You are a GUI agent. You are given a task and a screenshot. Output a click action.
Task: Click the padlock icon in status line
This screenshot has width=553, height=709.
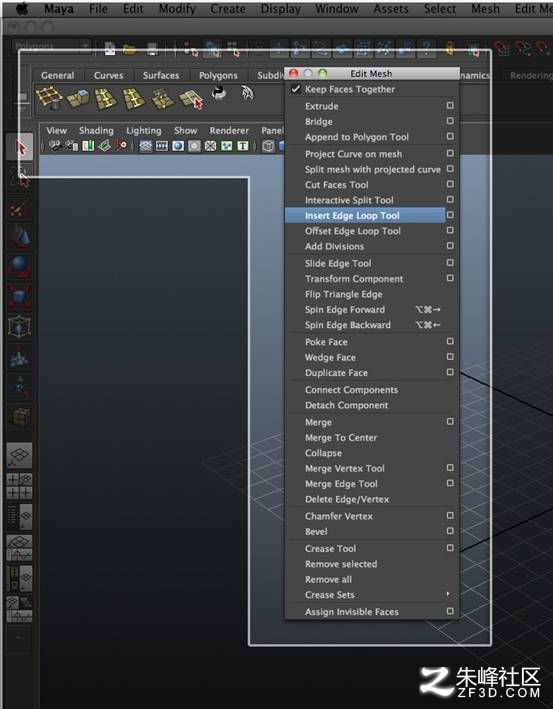449,48
